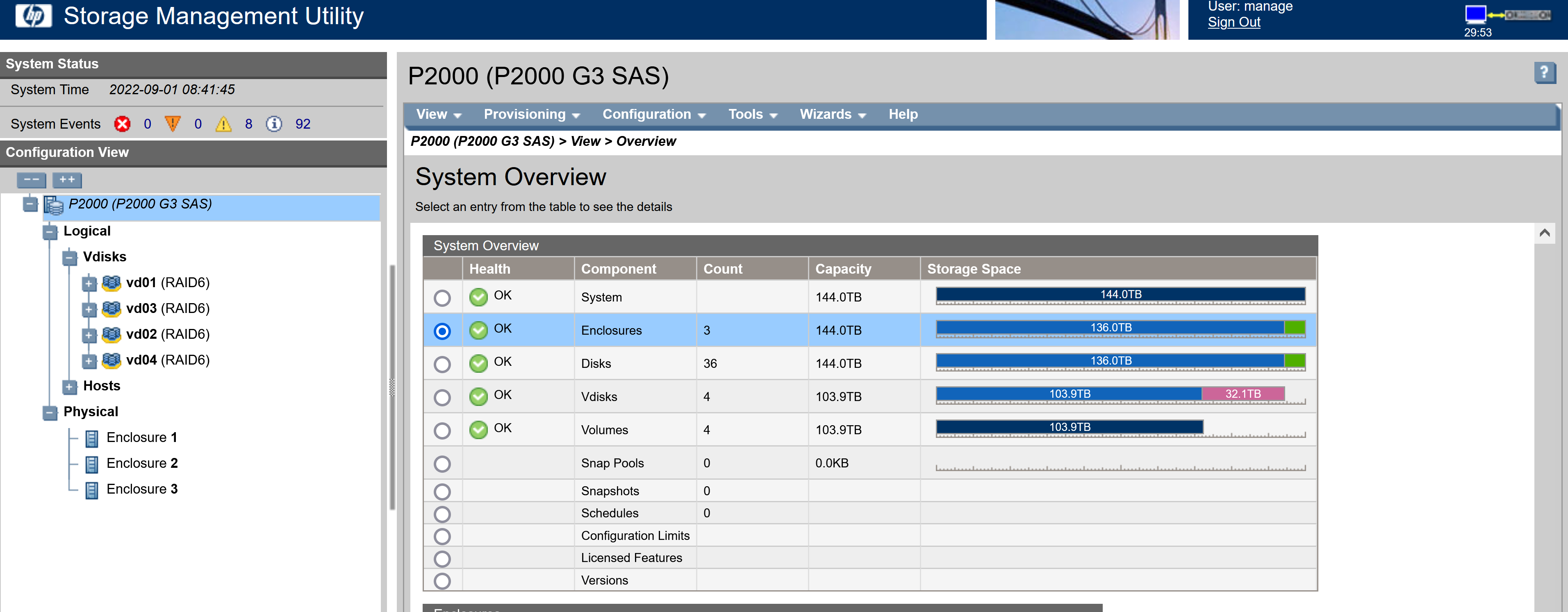This screenshot has width=1568, height=612.
Task: Collapse all tree nodes with -- button
Action: [x=32, y=180]
